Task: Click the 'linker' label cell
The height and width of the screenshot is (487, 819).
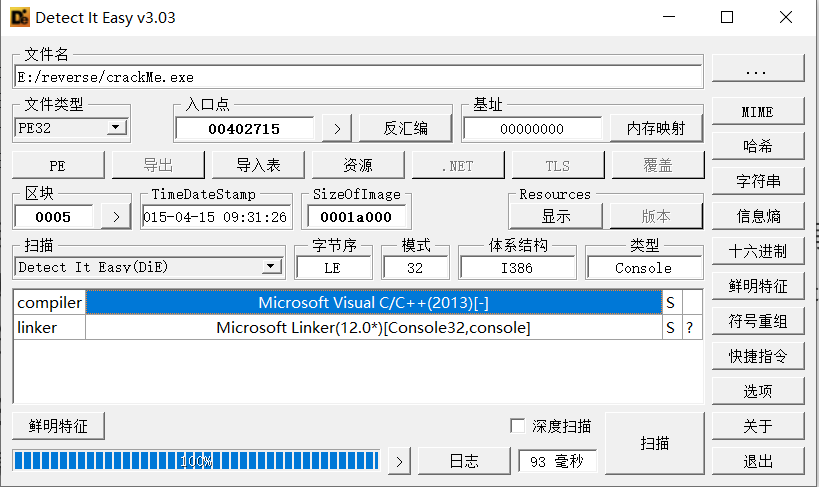Action: tap(49, 328)
